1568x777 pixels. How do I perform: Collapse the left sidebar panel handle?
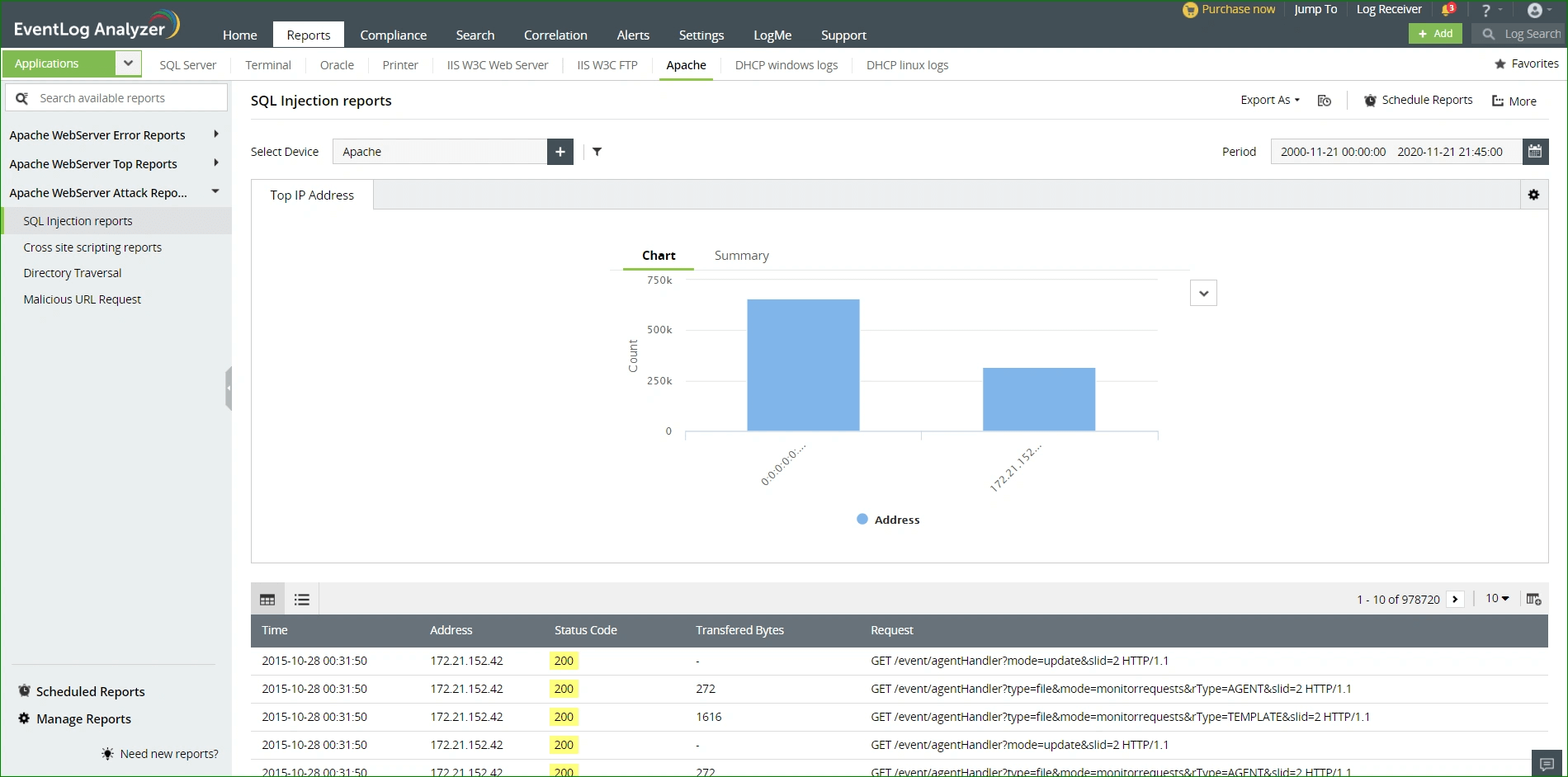[229, 388]
